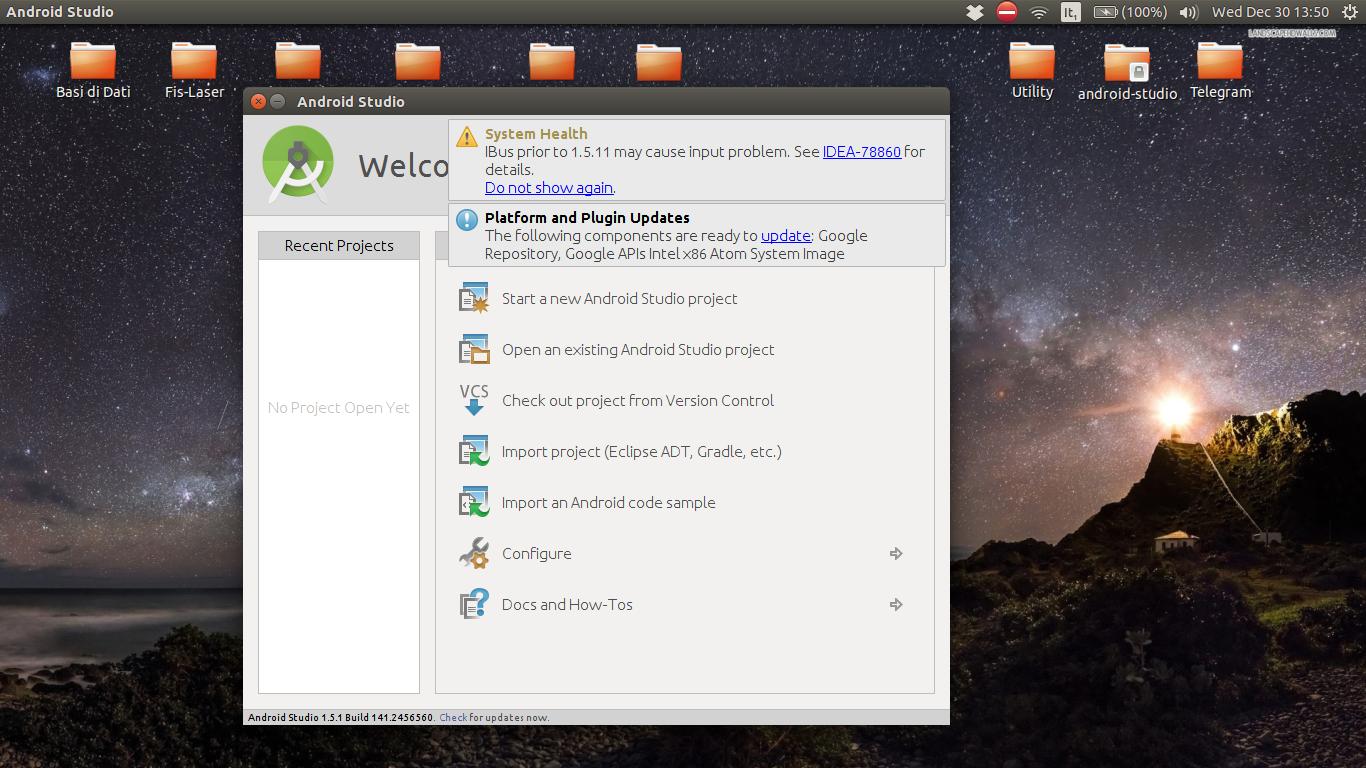Open the Telegram desktop folder

click(1220, 70)
